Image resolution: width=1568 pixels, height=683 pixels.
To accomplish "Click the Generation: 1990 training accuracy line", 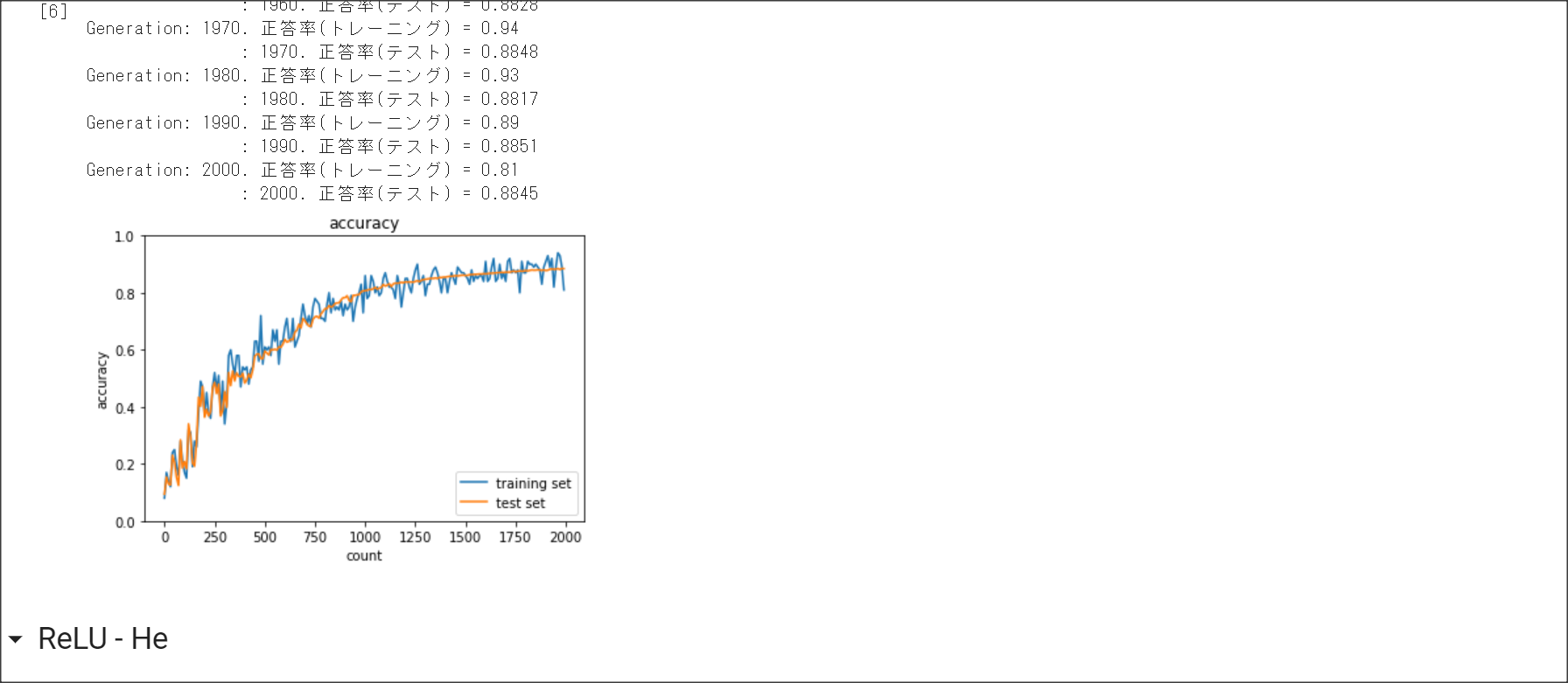I will (303, 122).
